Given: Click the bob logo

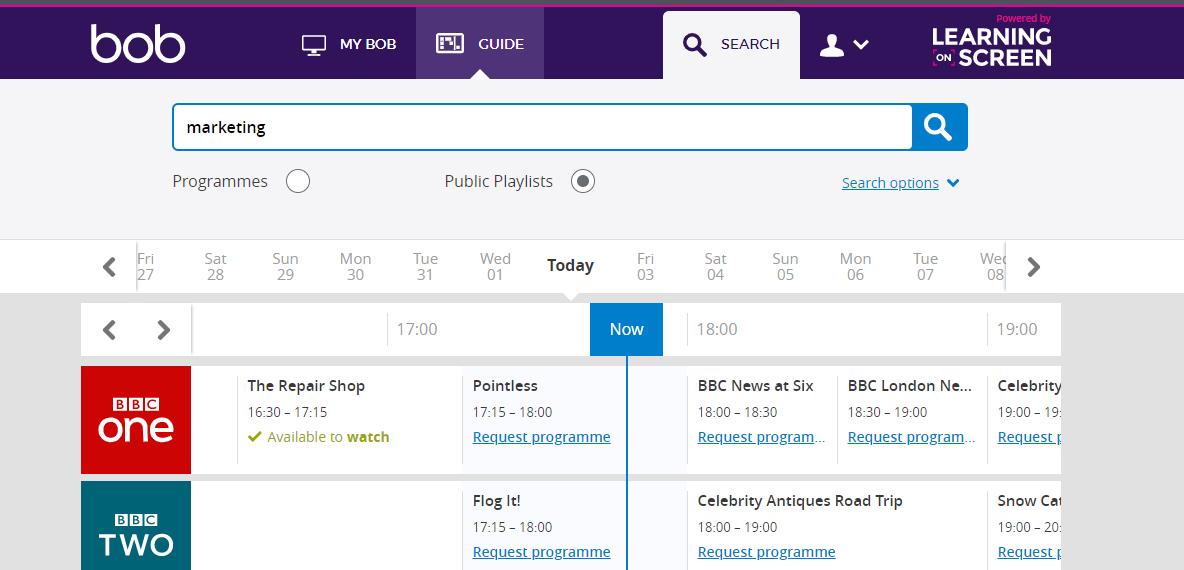Looking at the screenshot, I should coord(137,43).
